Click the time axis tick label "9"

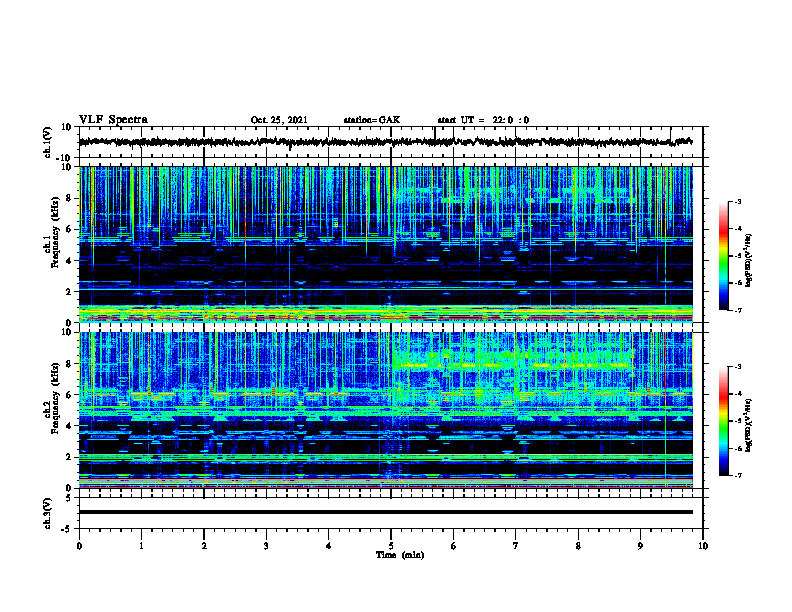pyautogui.click(x=640, y=546)
